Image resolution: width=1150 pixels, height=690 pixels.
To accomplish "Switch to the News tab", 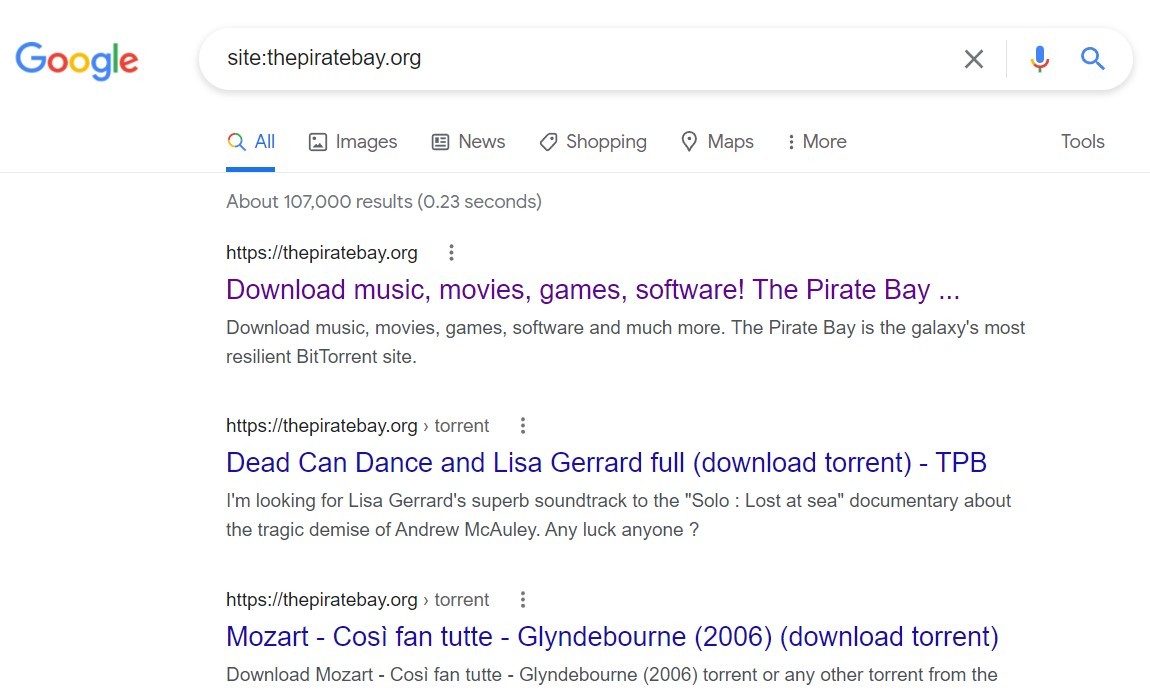I will tap(468, 142).
